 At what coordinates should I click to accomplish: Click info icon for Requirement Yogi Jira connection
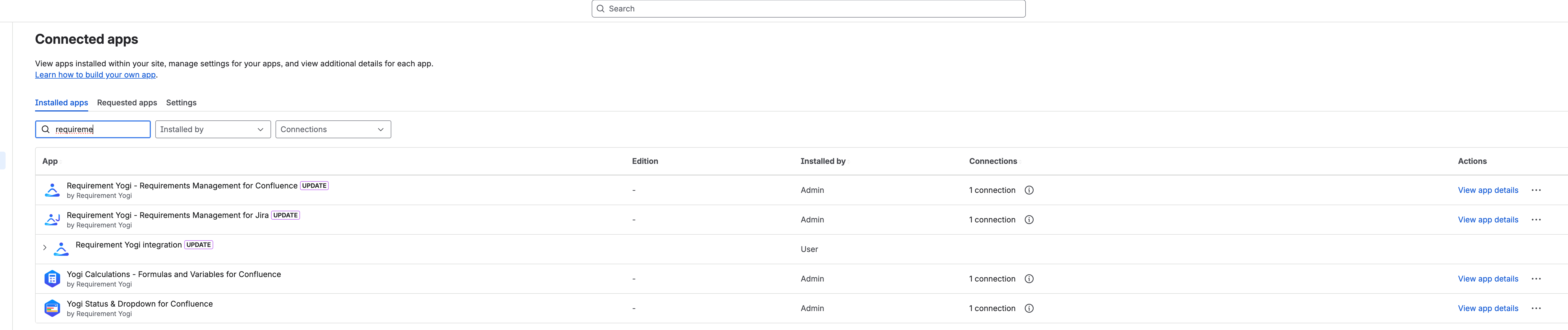(x=1029, y=220)
